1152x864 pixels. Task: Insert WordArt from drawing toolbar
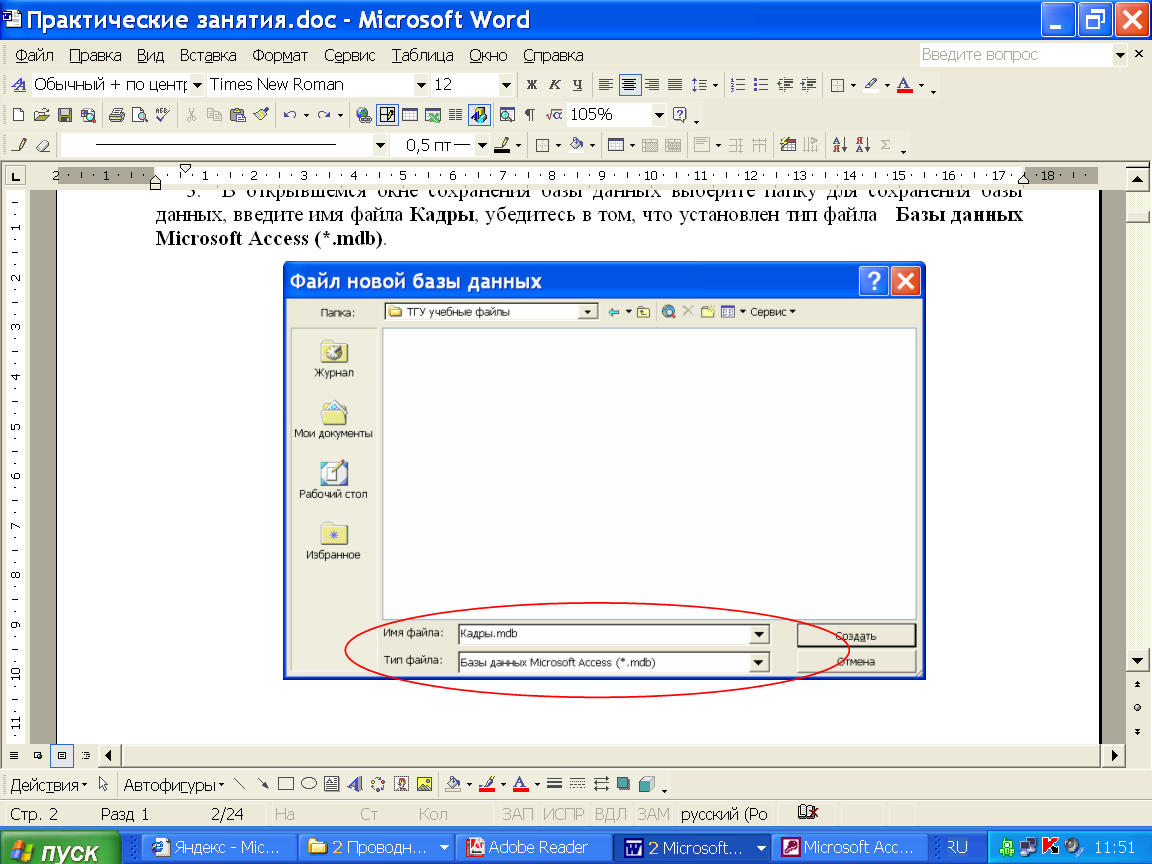pyautogui.click(x=355, y=784)
